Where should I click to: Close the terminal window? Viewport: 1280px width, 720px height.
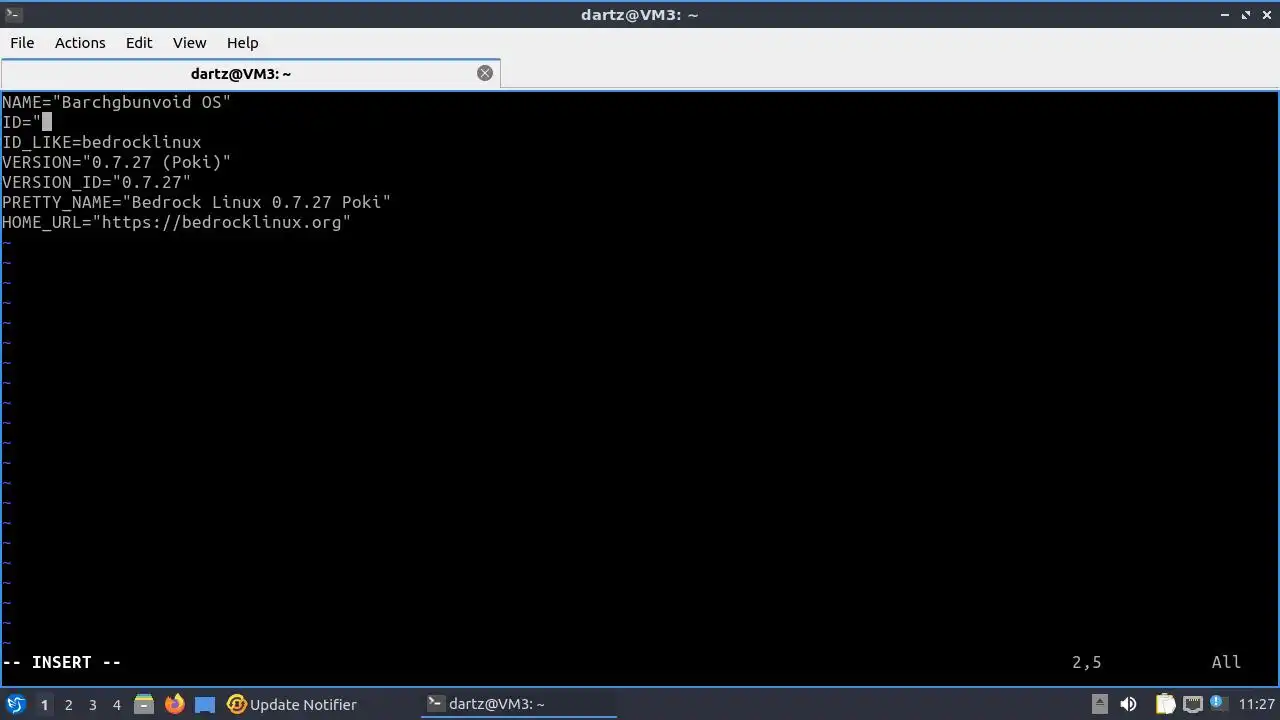click(1267, 15)
